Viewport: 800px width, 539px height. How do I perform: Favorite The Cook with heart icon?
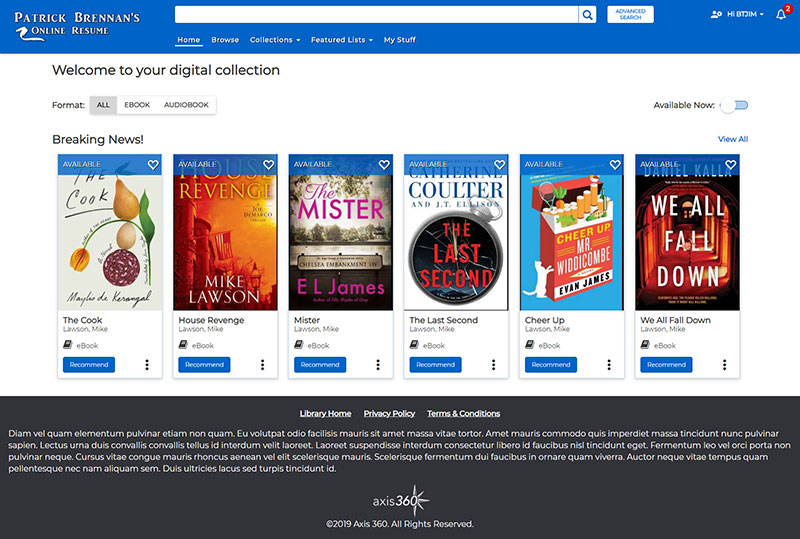click(153, 165)
